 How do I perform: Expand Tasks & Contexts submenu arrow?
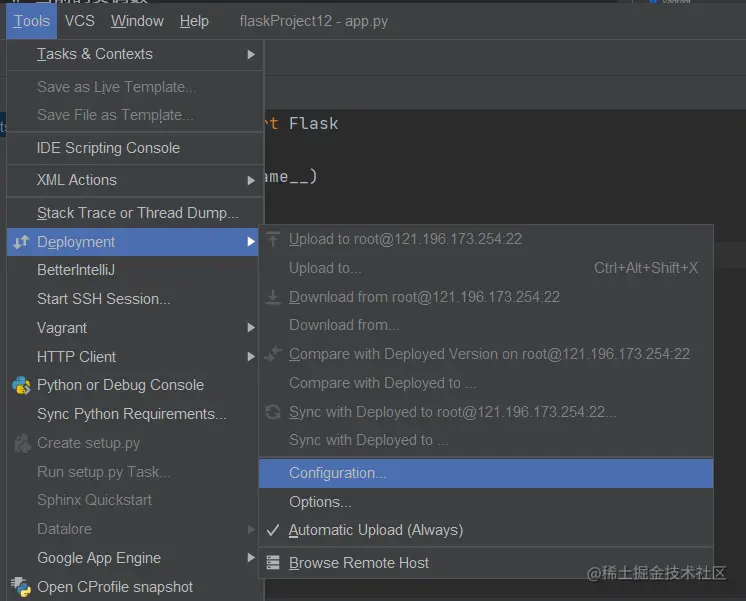[251, 55]
